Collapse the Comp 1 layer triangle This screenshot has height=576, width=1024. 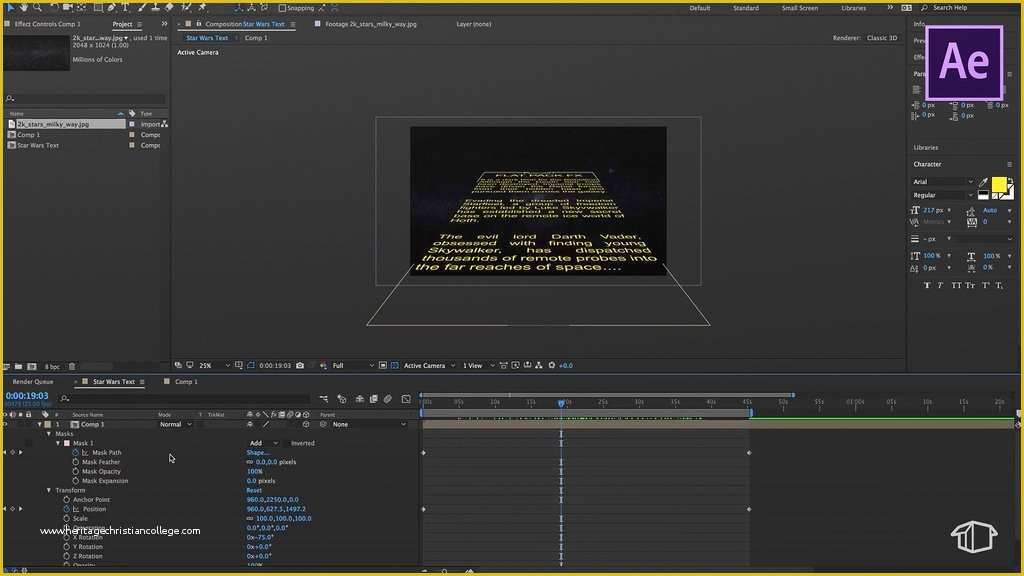click(x=39, y=424)
